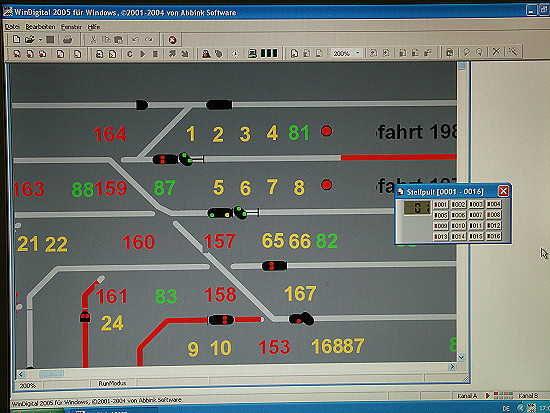The height and width of the screenshot is (413, 550).
Task: Toggle switch 008 in Stellpult panel
Action: [494, 215]
